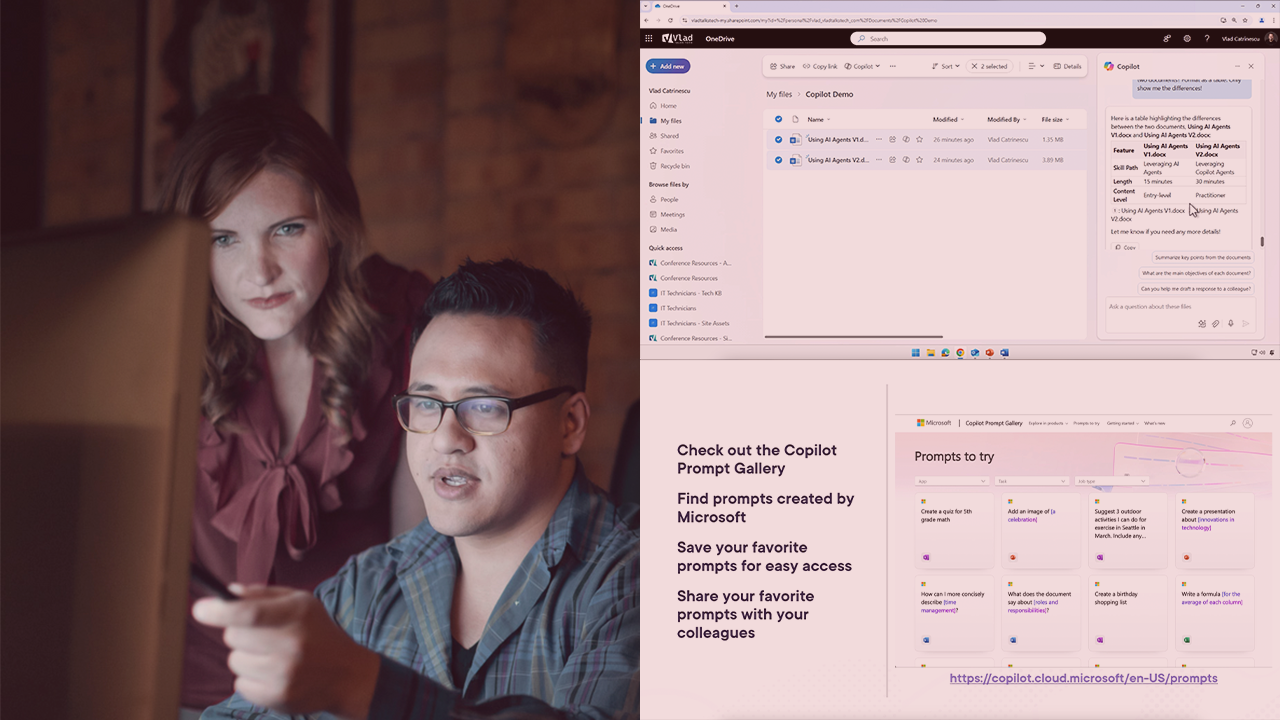The width and height of the screenshot is (1280, 720).
Task: Open PowerPoint from the Windows taskbar
Action: 990,353
